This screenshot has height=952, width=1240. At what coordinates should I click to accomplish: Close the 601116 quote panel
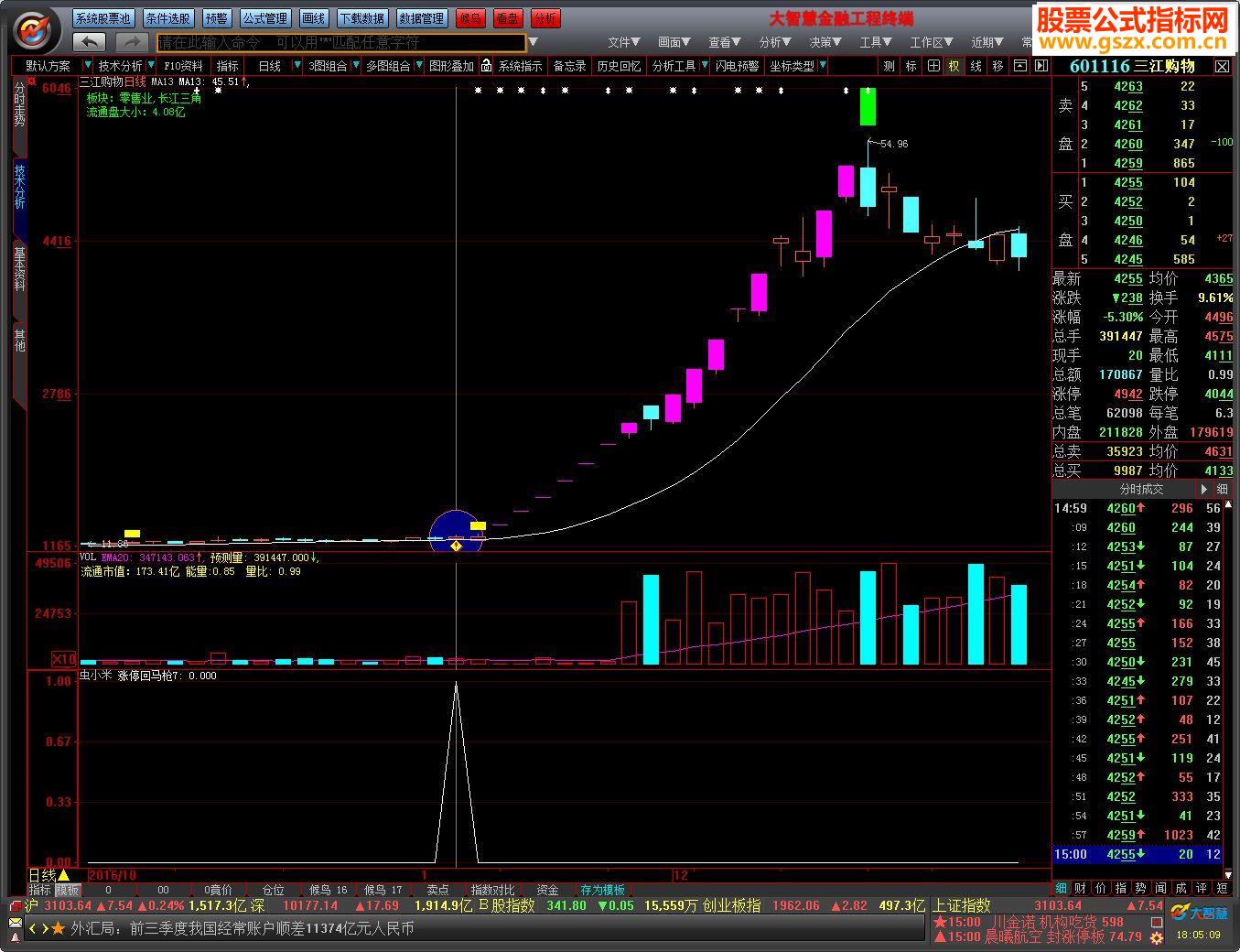tap(1223, 66)
